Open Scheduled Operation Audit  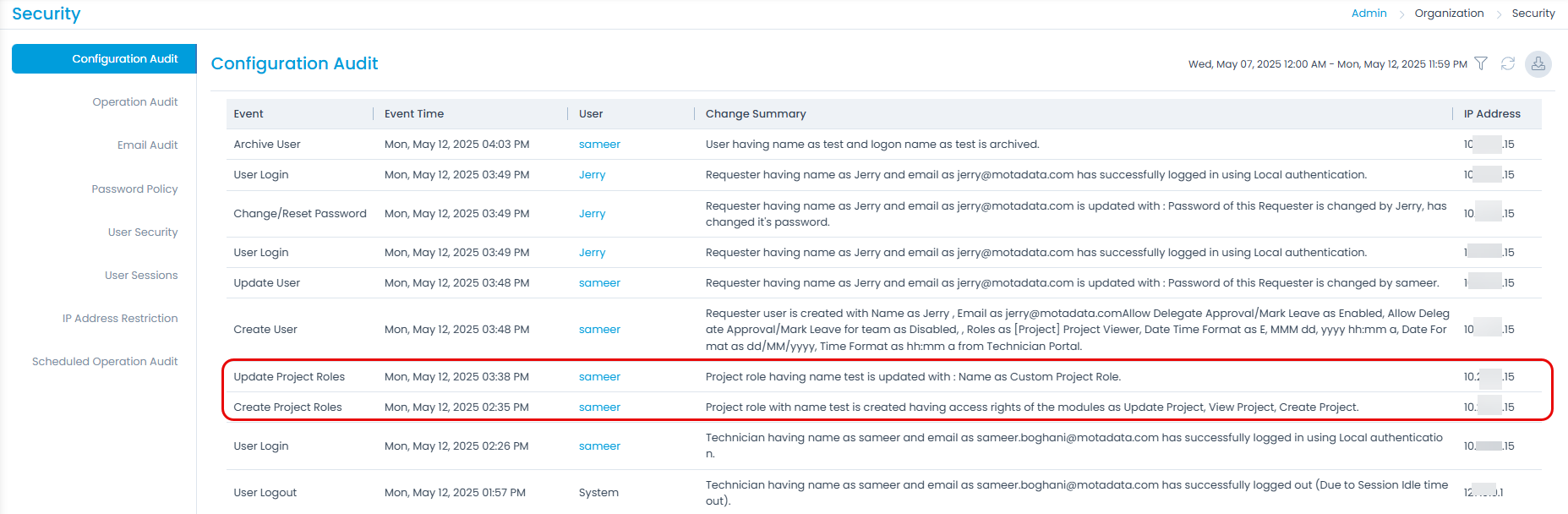pyautogui.click(x=105, y=361)
